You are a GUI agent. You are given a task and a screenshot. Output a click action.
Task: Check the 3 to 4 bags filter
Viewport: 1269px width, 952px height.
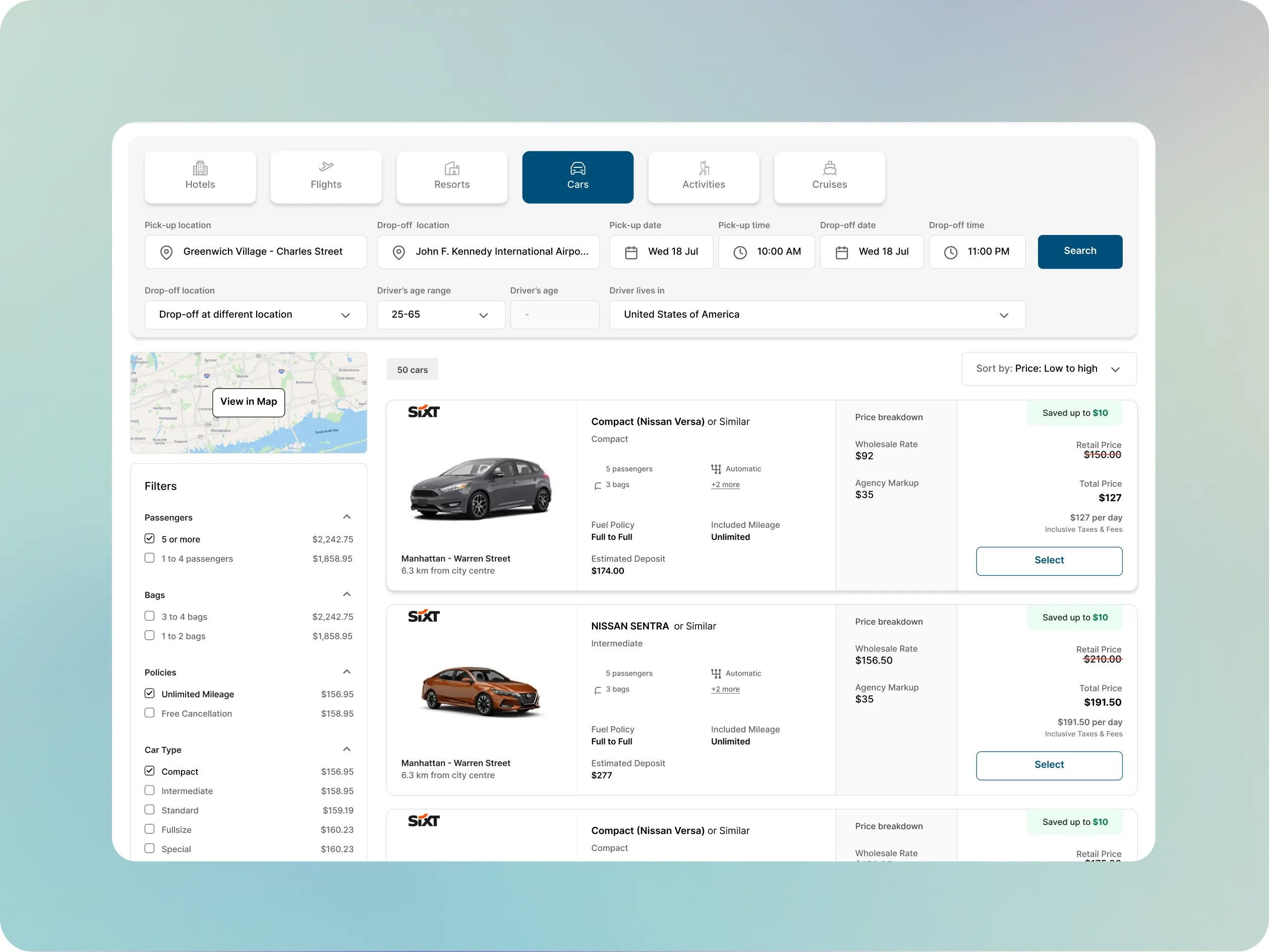(x=150, y=616)
